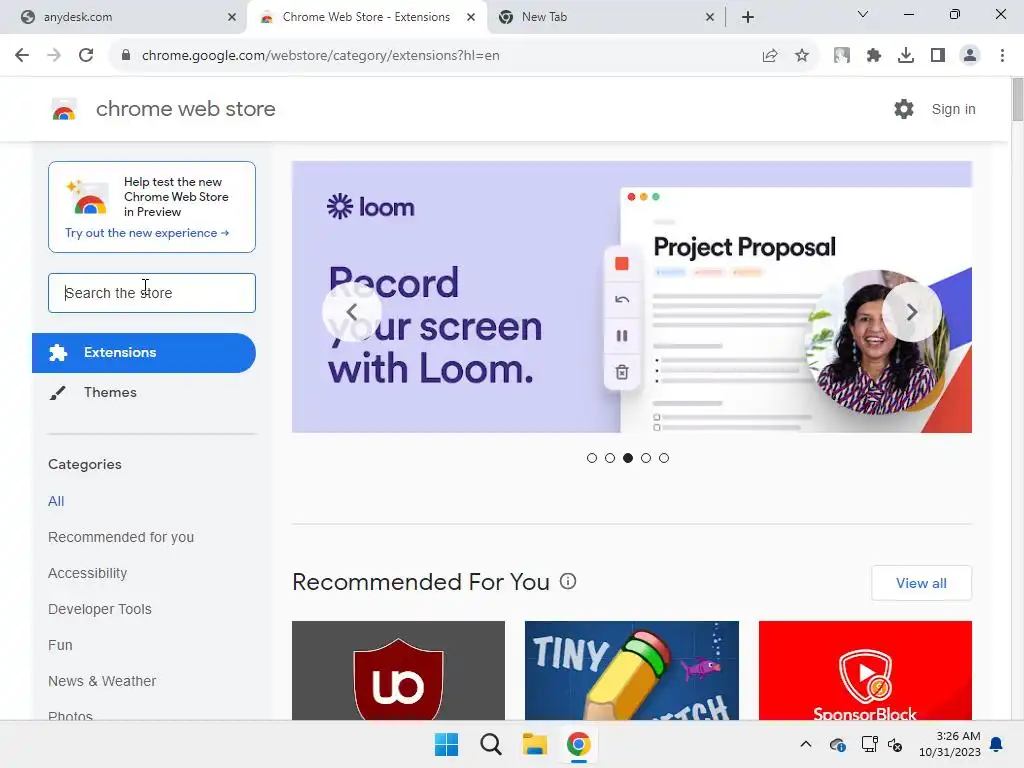The width and height of the screenshot is (1024, 768).
Task: Open the notification bell in system tray
Action: tap(997, 744)
